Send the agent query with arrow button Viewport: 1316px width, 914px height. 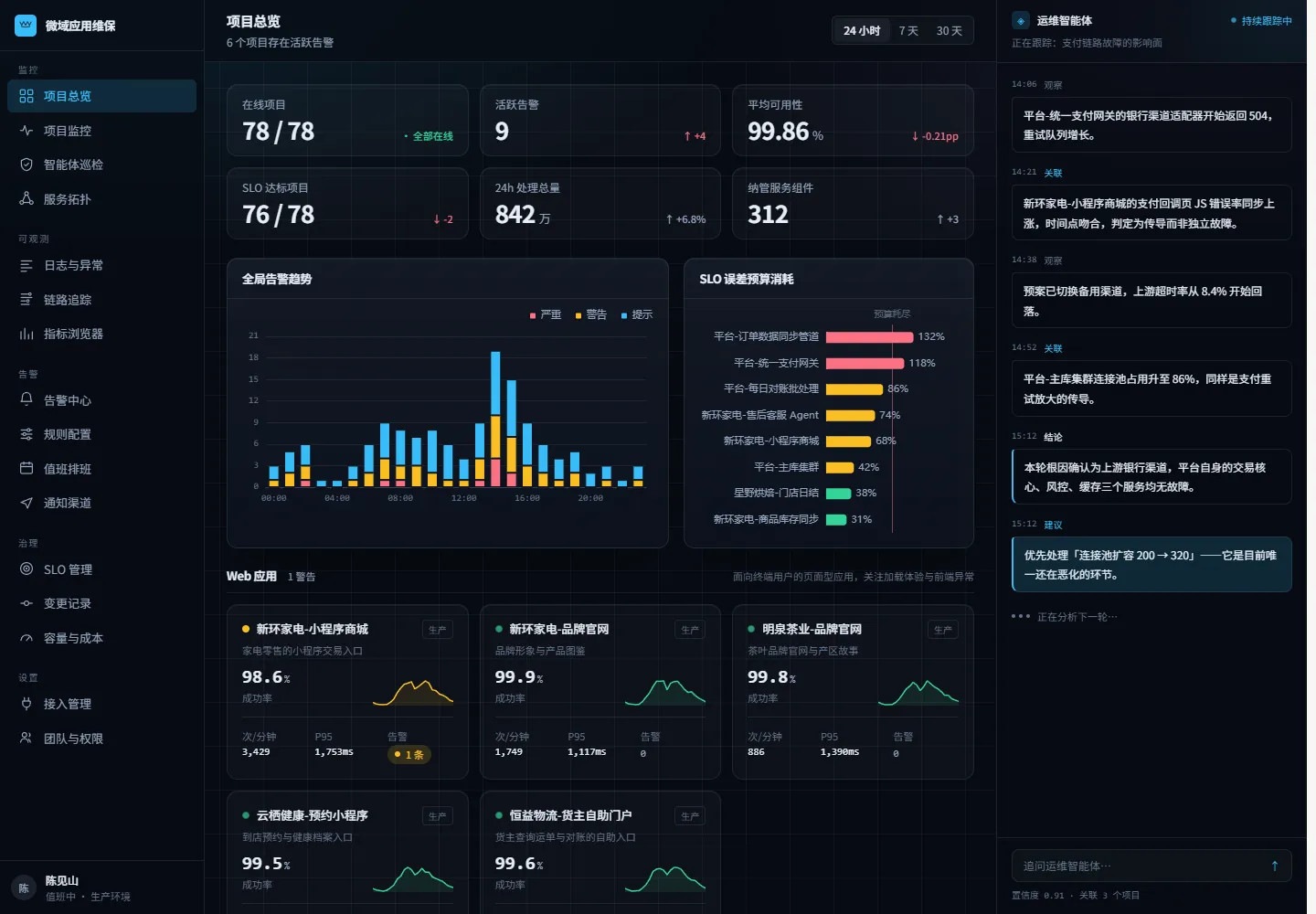click(x=1275, y=866)
